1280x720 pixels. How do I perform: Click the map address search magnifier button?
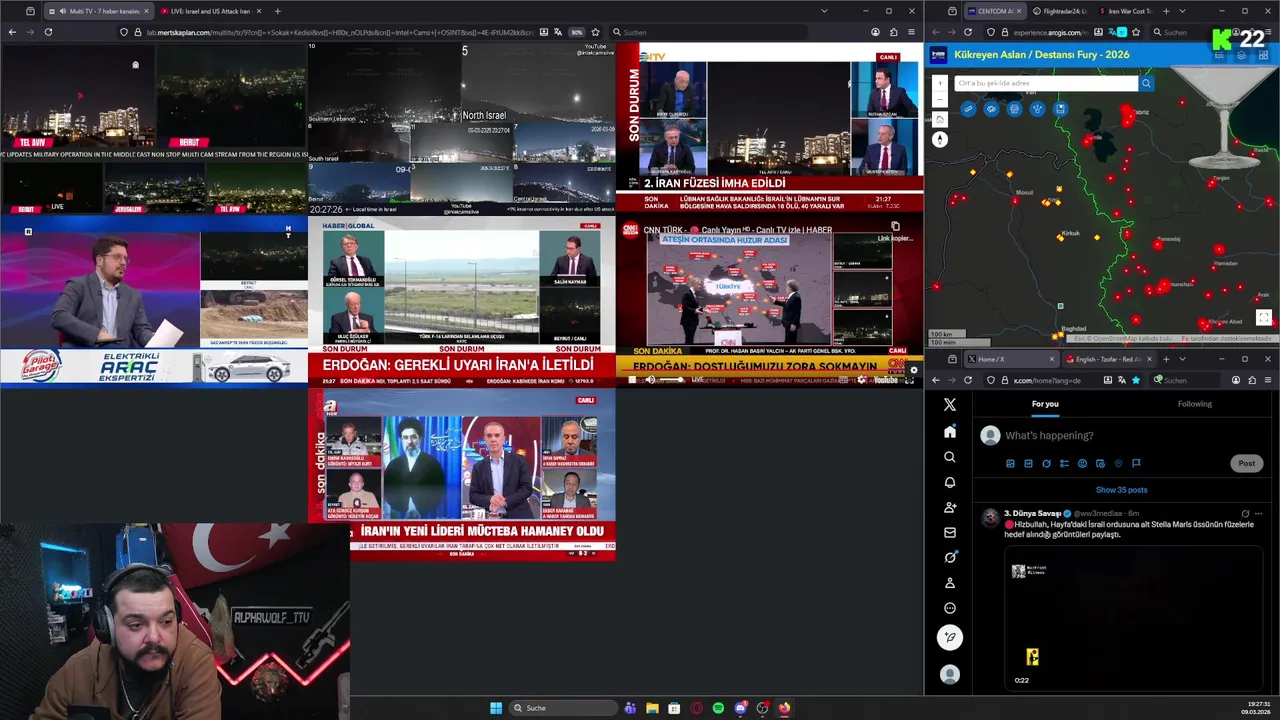tap(1146, 83)
